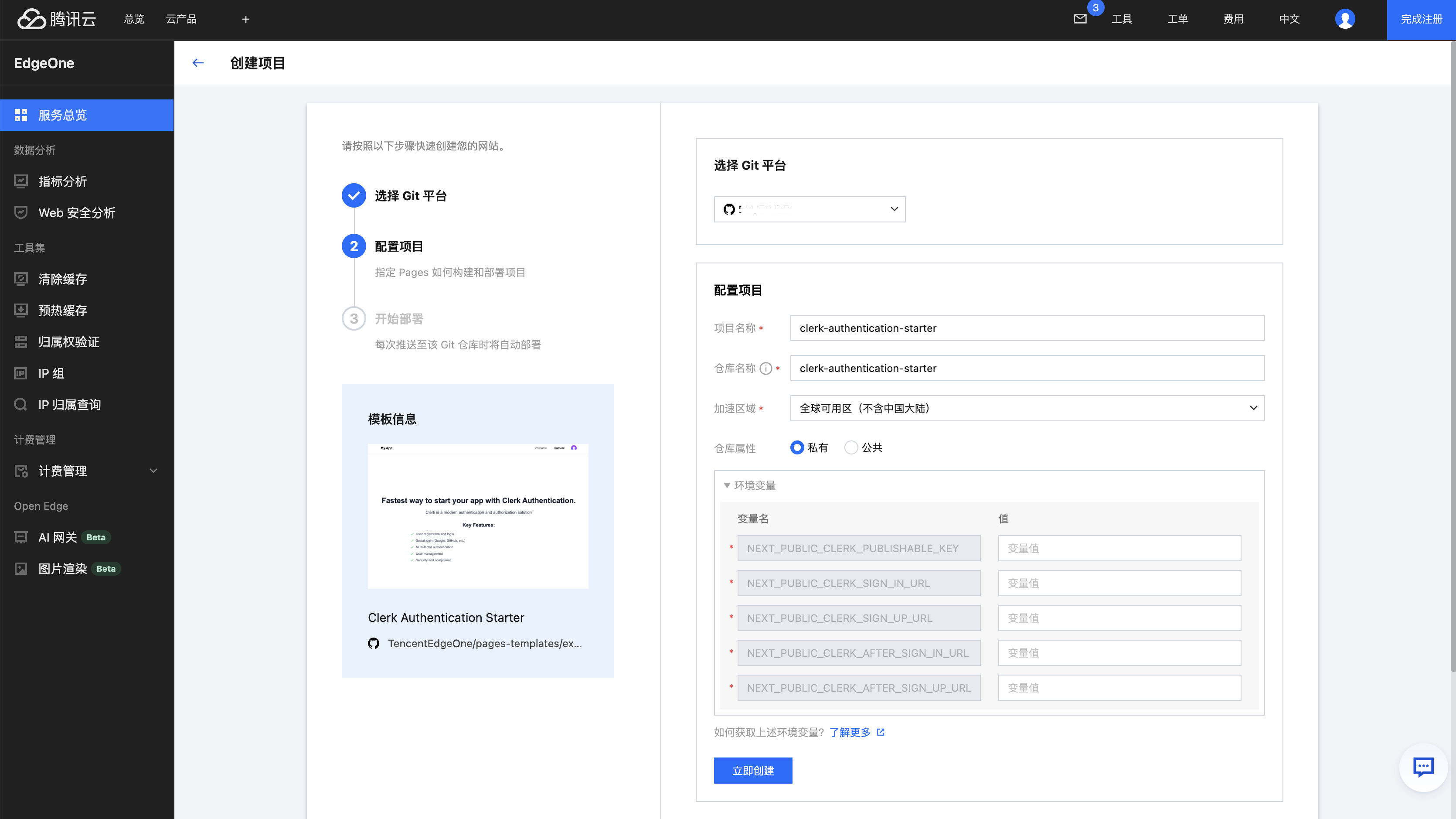This screenshot has width=1456, height=819.
Task: Select the 公共 repository radio button
Action: pyautogui.click(x=851, y=447)
